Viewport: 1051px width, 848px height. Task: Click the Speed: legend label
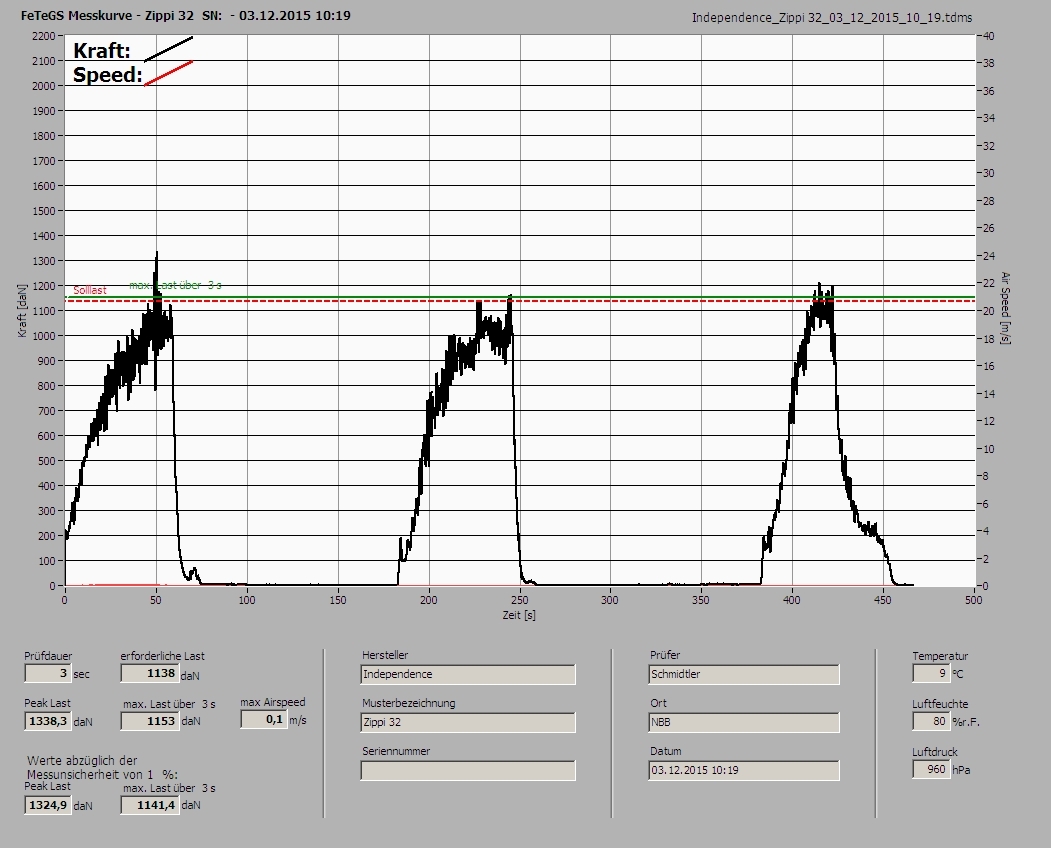[107, 74]
